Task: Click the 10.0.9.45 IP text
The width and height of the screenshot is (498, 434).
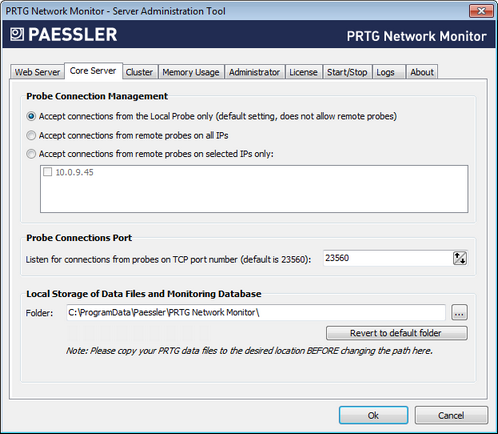Action: 74,172
